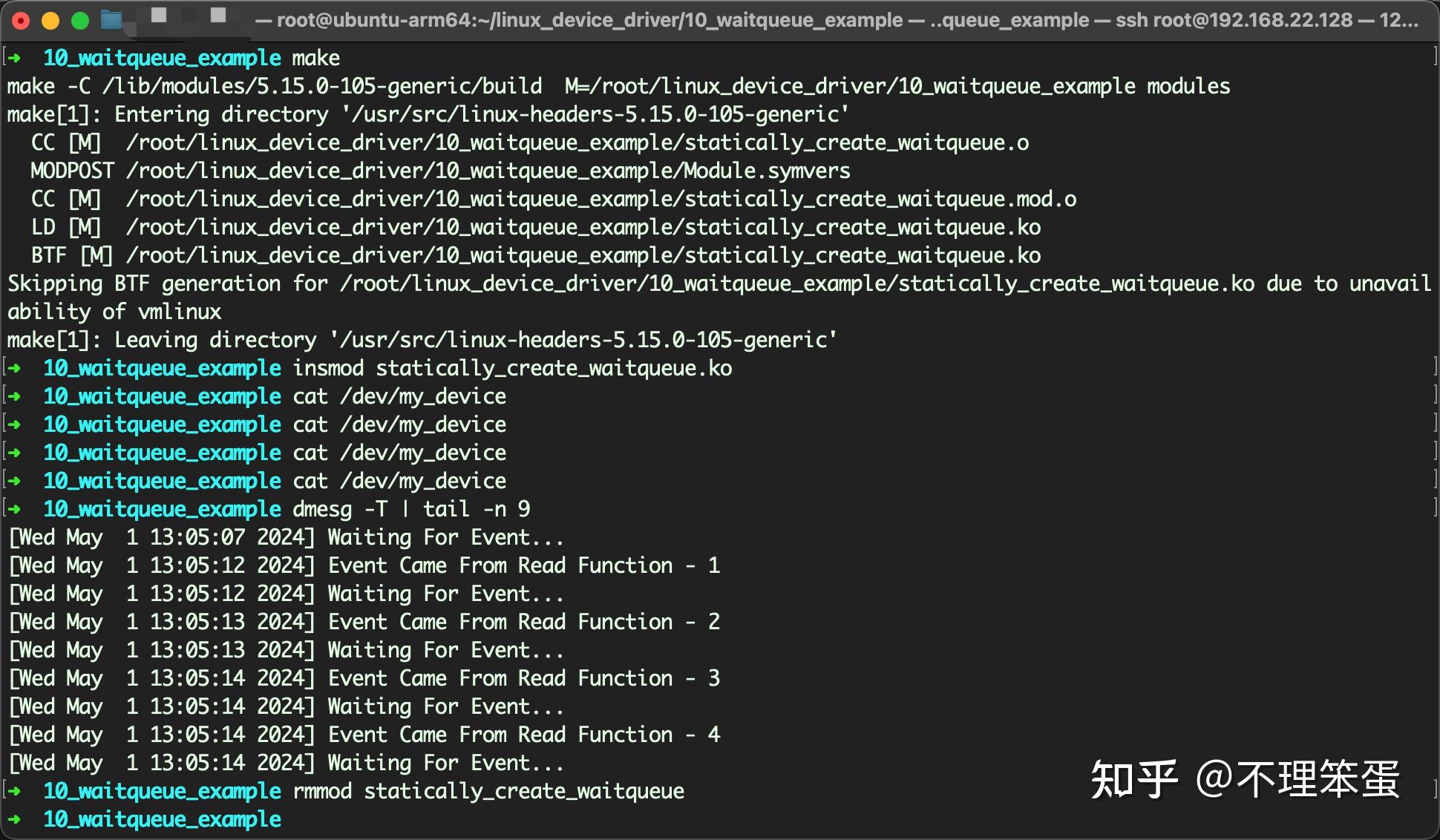Click the arrow prompt beside the dmesg command
This screenshot has width=1440, height=840.
coord(15,509)
